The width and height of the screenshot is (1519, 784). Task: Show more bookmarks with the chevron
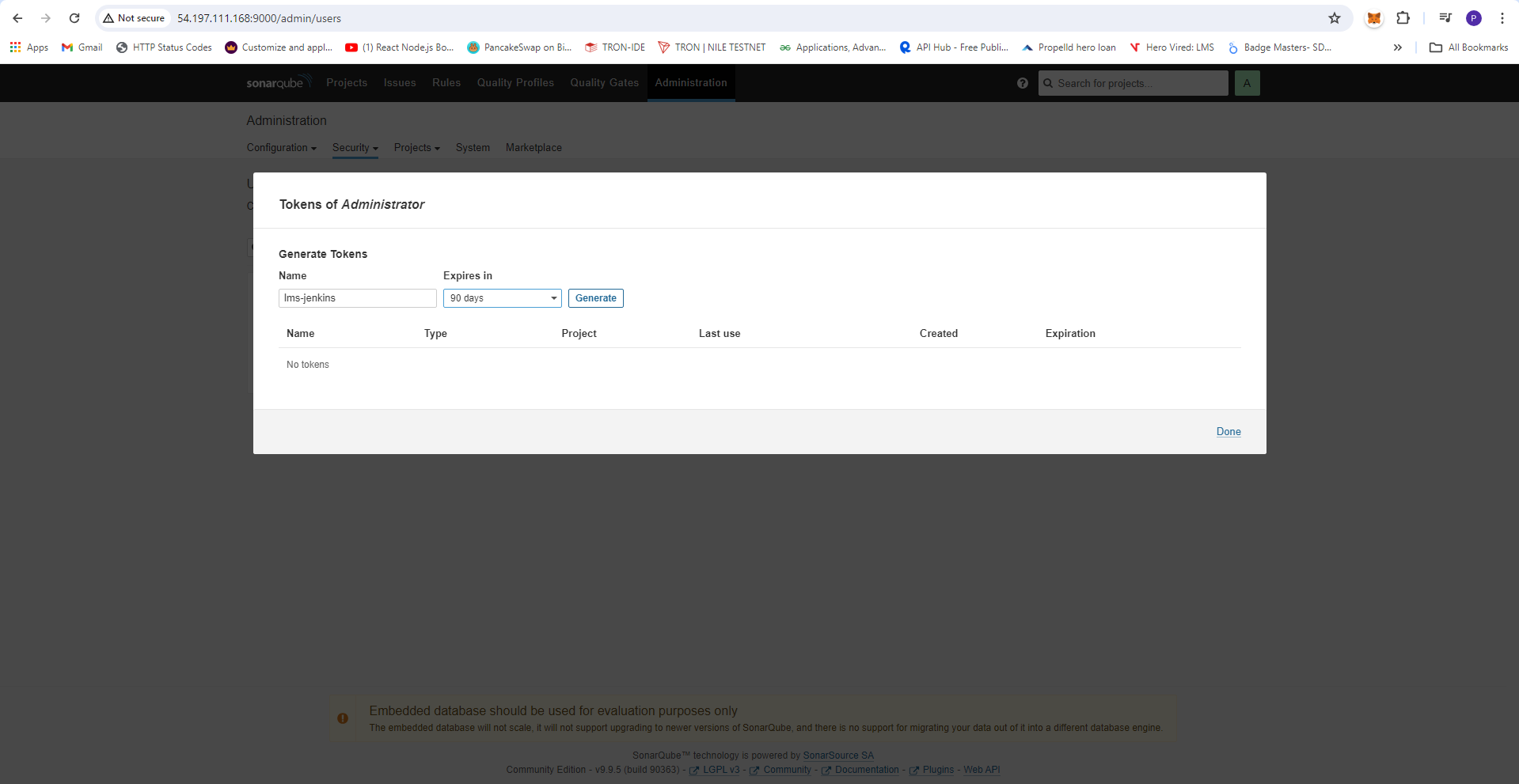point(1398,47)
